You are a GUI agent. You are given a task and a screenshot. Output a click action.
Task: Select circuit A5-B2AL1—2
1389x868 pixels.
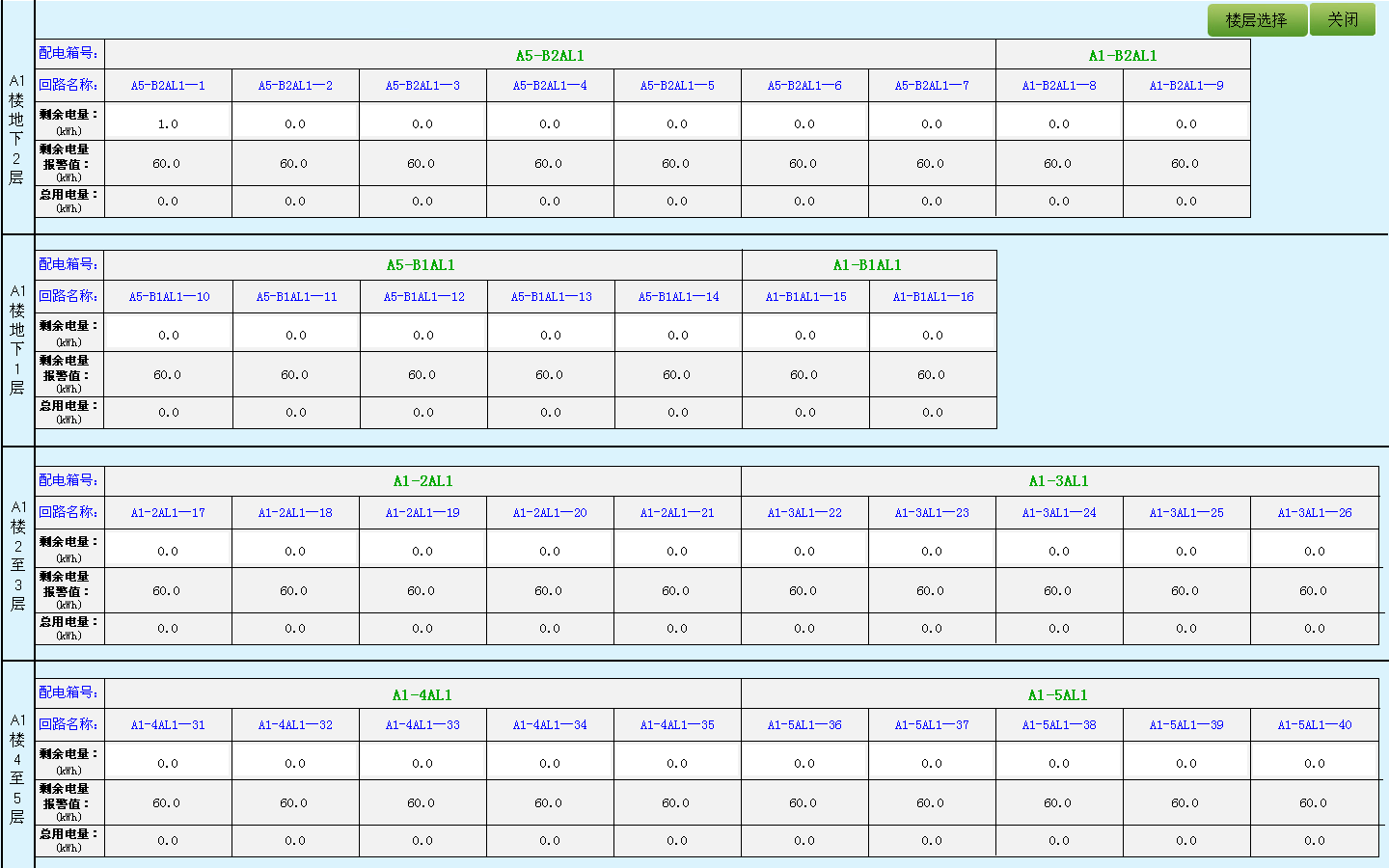[295, 86]
